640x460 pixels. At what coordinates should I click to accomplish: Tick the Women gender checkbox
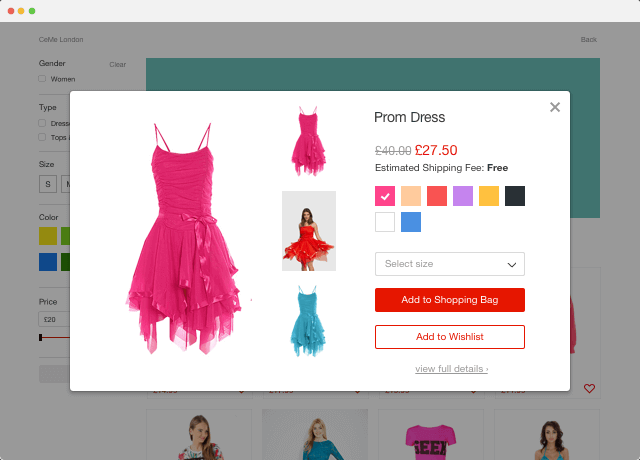click(x=42, y=78)
